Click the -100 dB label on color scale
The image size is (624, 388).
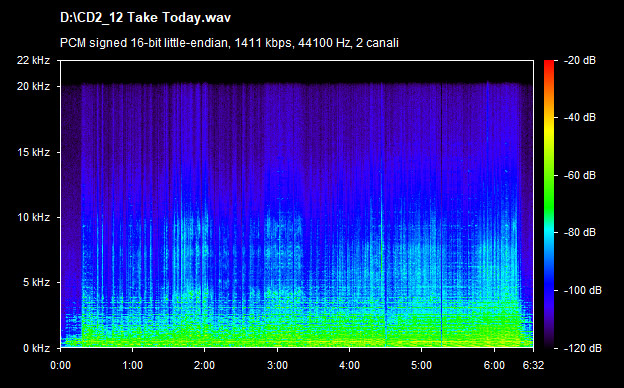tap(583, 290)
